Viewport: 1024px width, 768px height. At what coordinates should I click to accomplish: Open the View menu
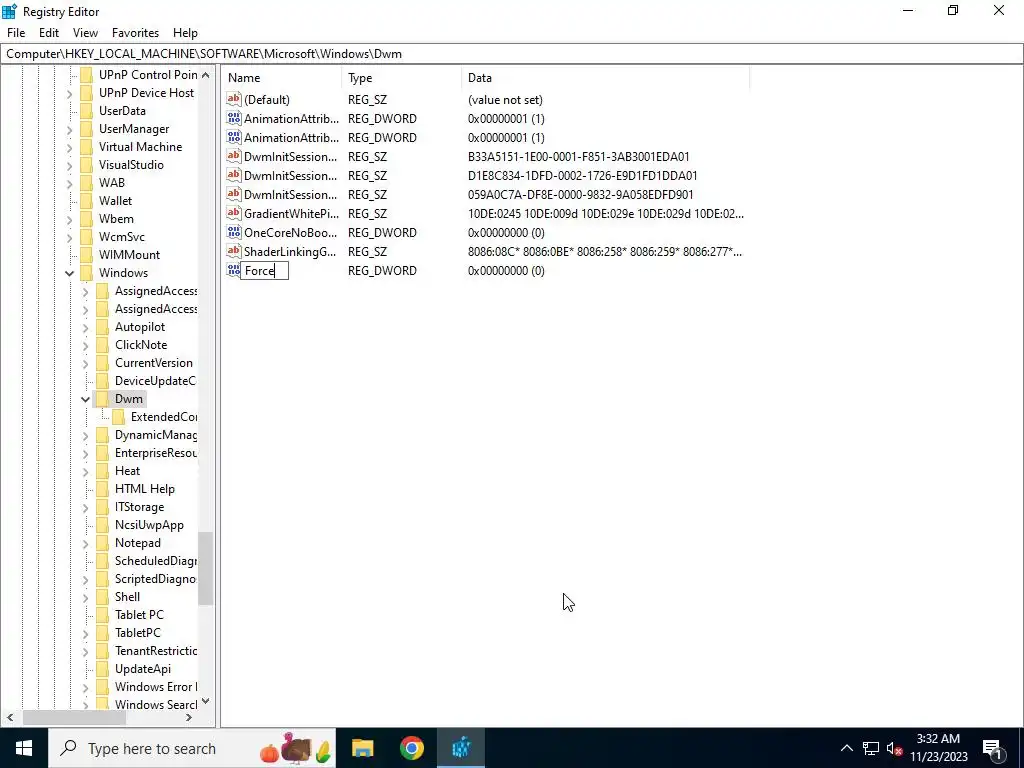(85, 33)
